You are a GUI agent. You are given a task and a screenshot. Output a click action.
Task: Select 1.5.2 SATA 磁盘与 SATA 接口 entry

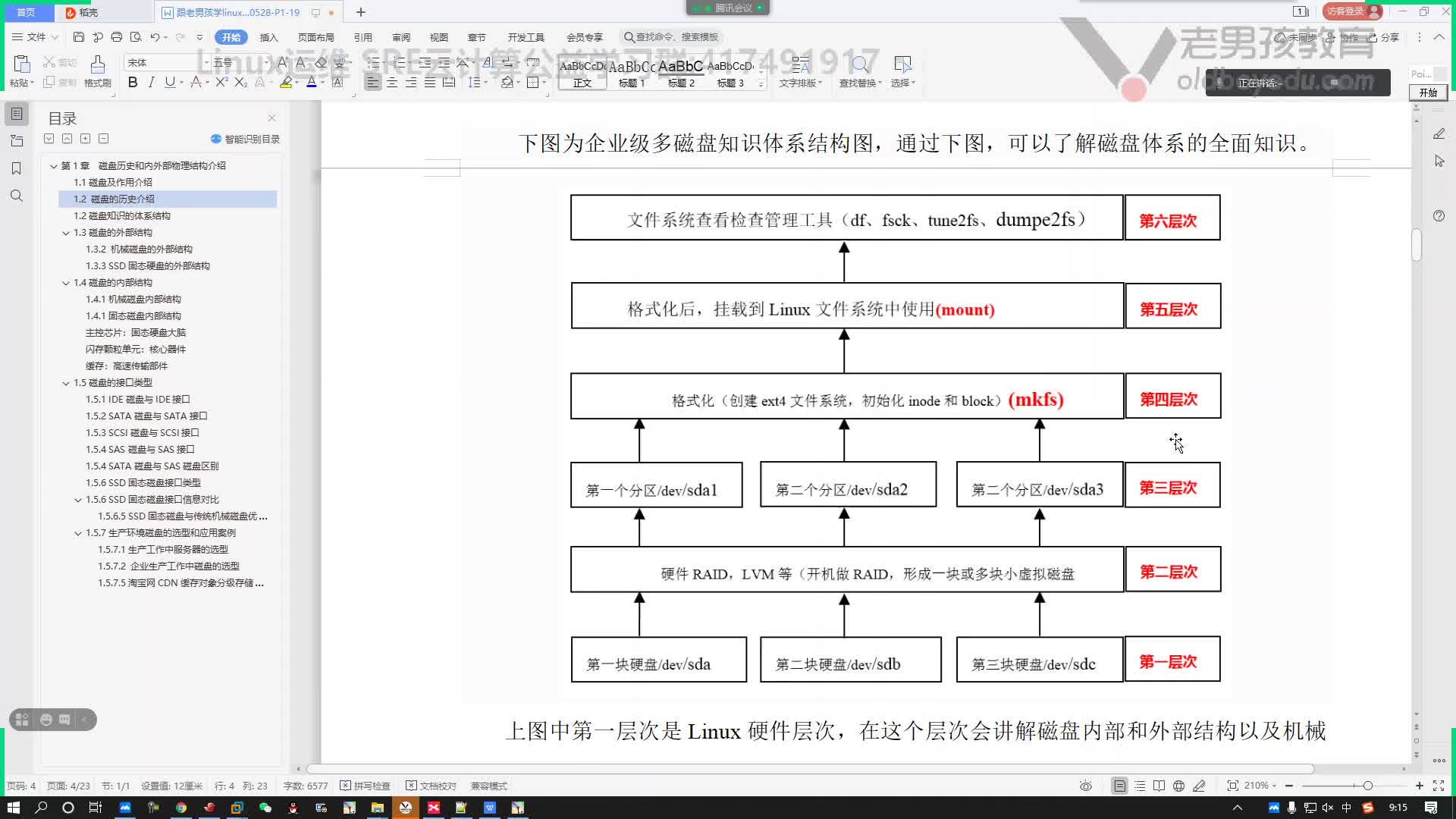[146, 416]
